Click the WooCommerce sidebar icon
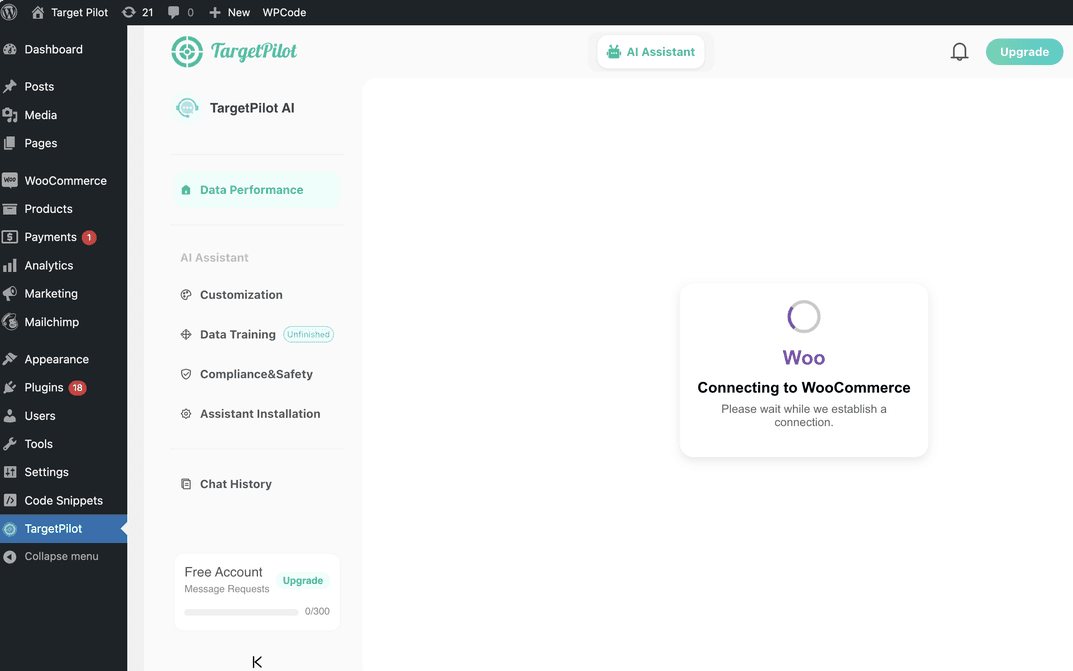Viewport: 1073px width, 671px height. click(10, 181)
